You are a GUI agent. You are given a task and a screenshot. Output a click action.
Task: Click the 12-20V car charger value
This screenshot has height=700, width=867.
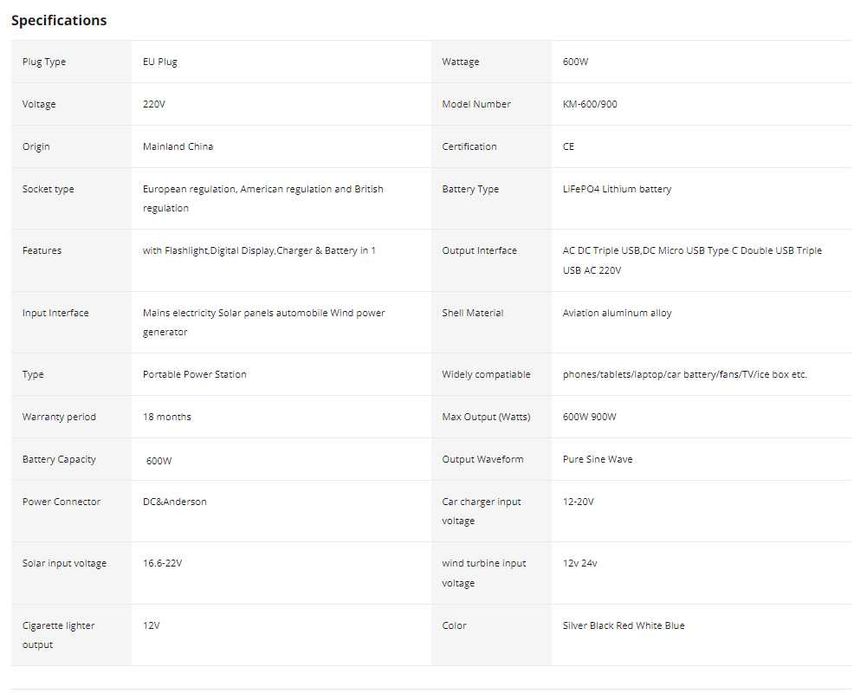coord(578,502)
